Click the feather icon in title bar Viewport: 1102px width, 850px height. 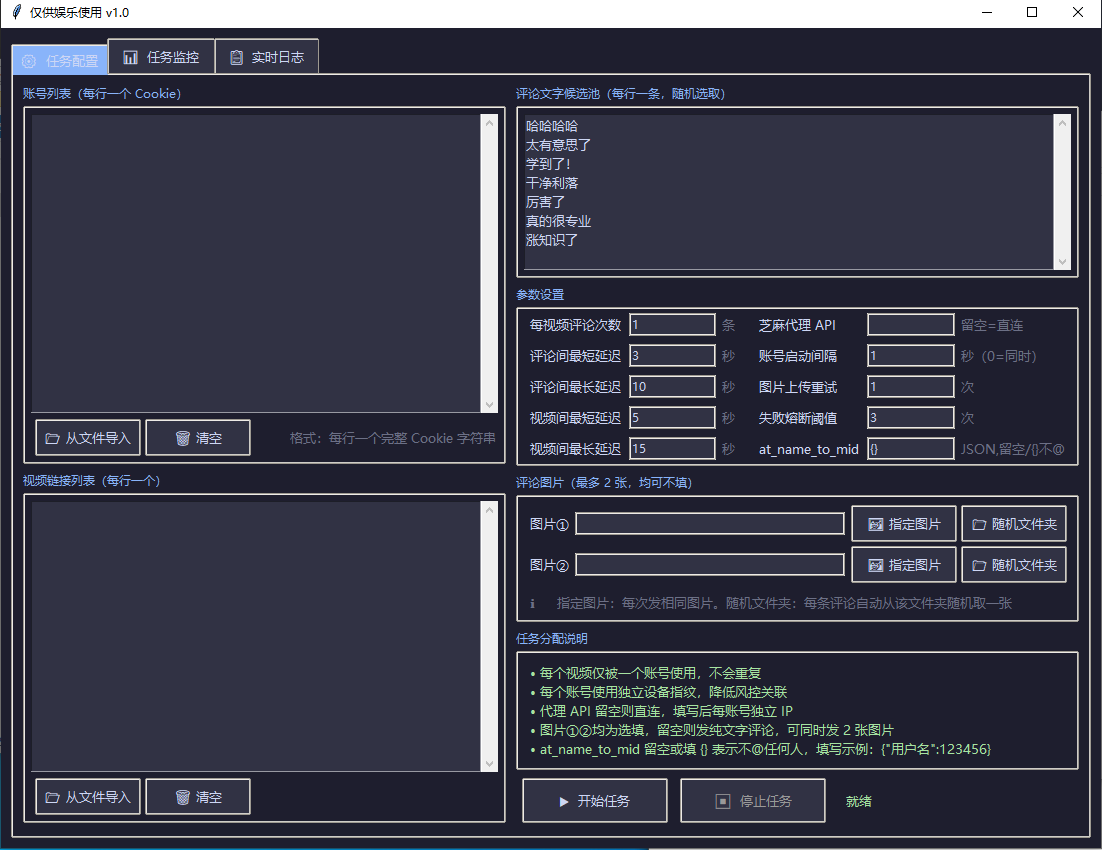click(x=16, y=13)
